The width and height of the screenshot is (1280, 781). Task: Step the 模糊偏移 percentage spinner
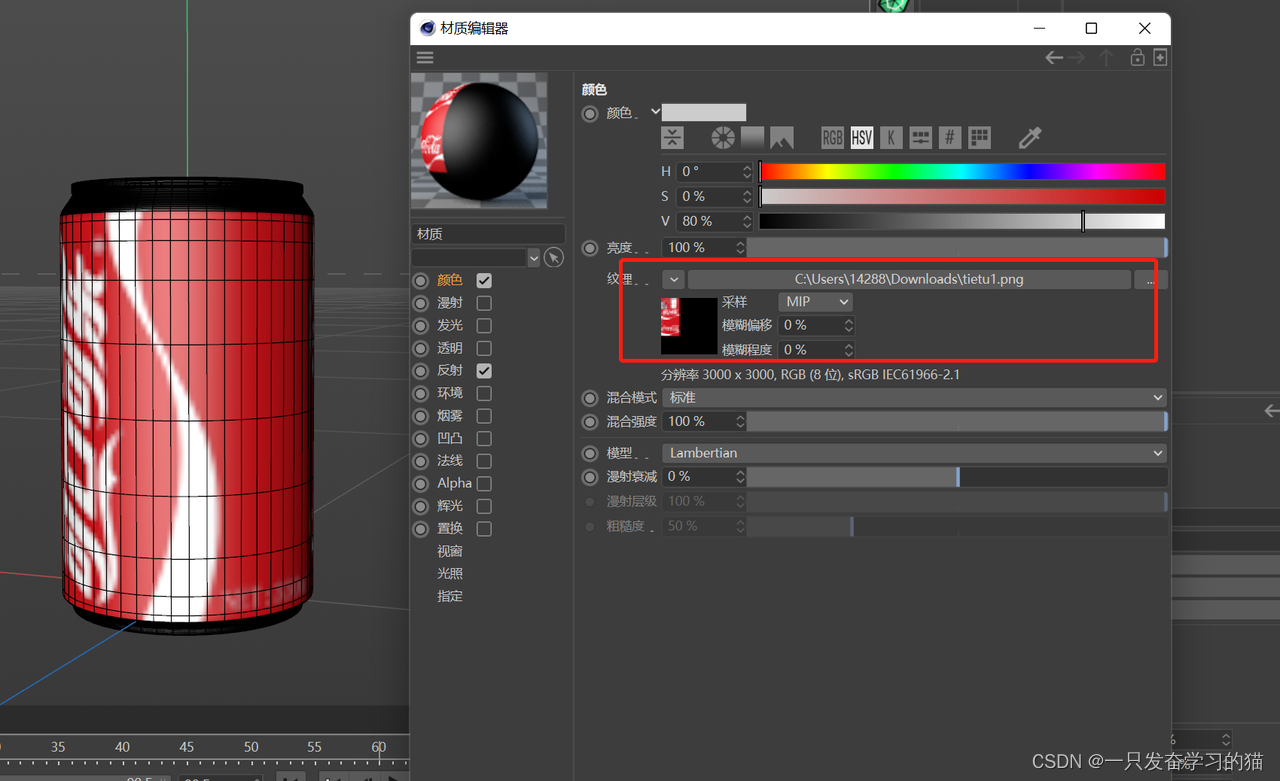(848, 326)
